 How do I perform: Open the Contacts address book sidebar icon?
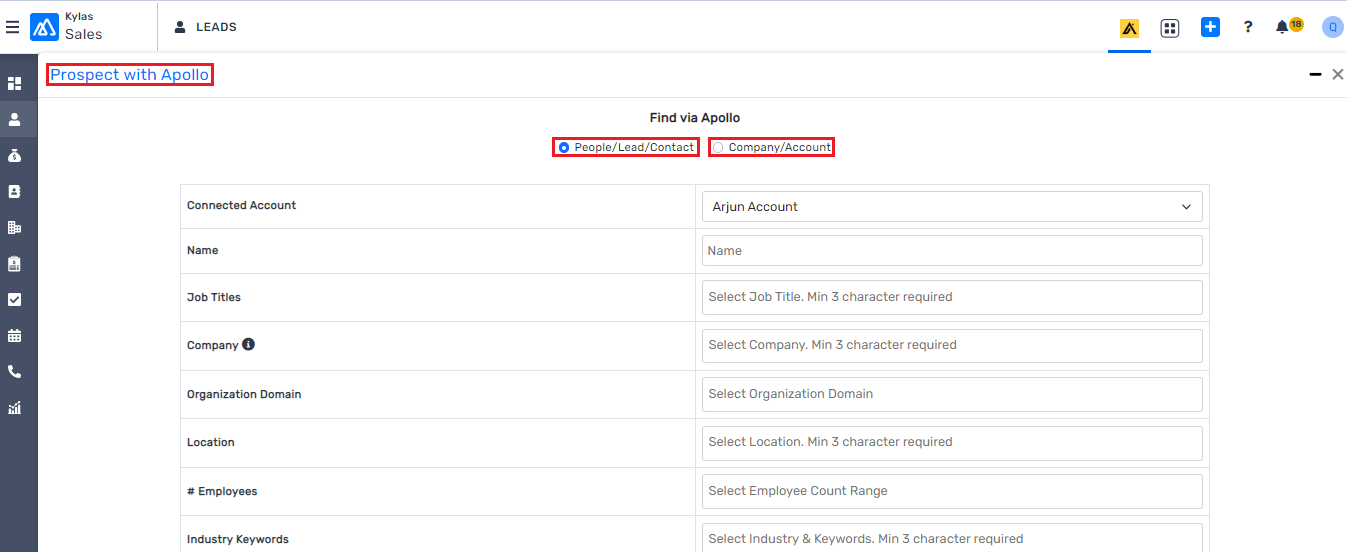tap(15, 191)
